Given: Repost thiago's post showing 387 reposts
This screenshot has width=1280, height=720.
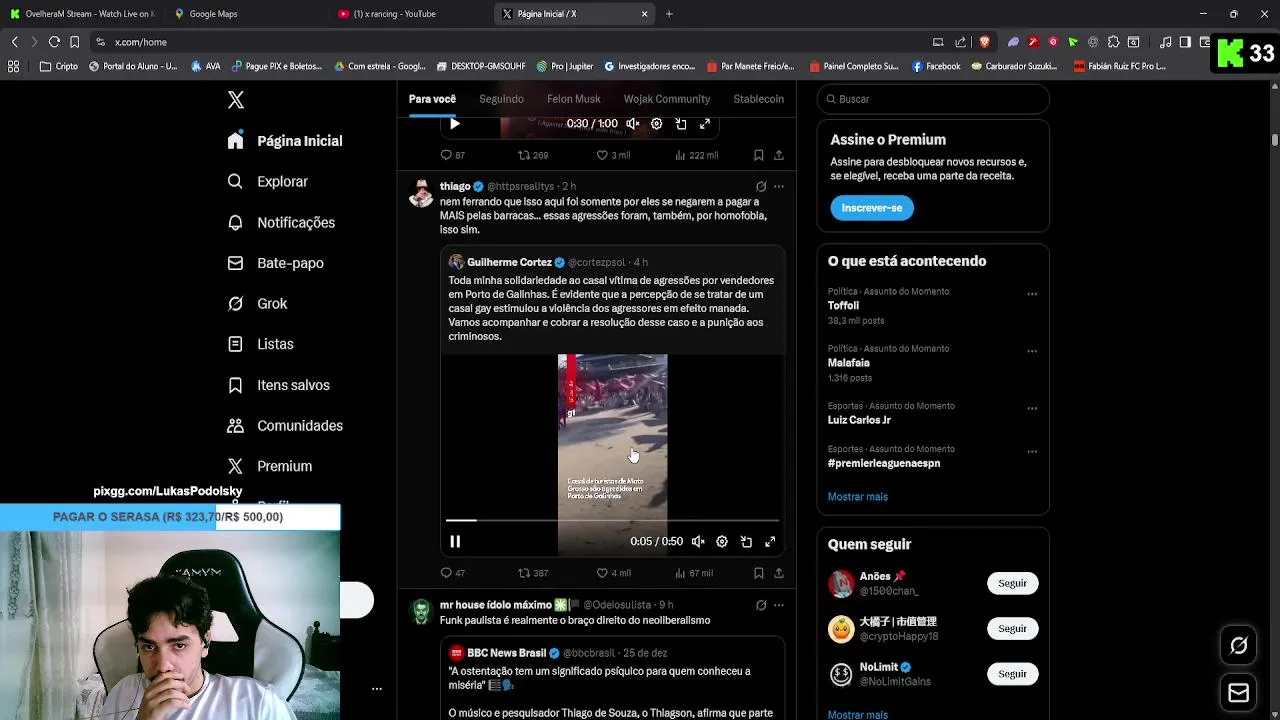Looking at the screenshot, I should 532,573.
